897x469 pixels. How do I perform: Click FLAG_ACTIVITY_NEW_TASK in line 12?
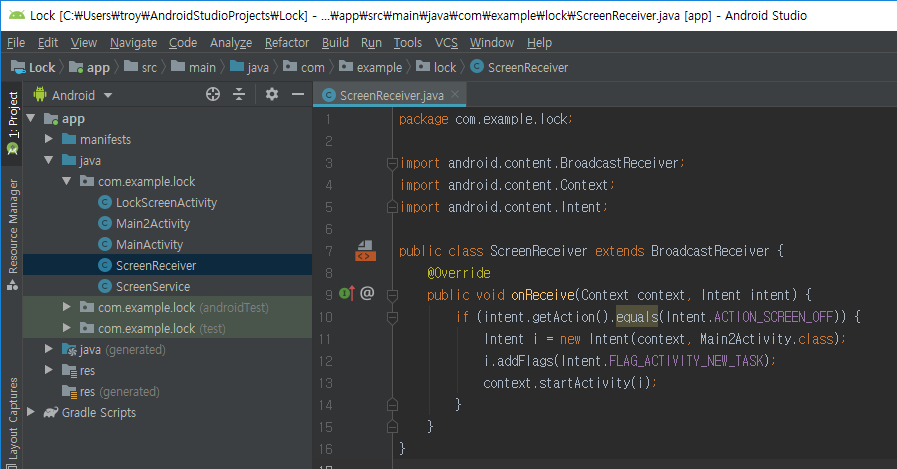click(x=686, y=361)
